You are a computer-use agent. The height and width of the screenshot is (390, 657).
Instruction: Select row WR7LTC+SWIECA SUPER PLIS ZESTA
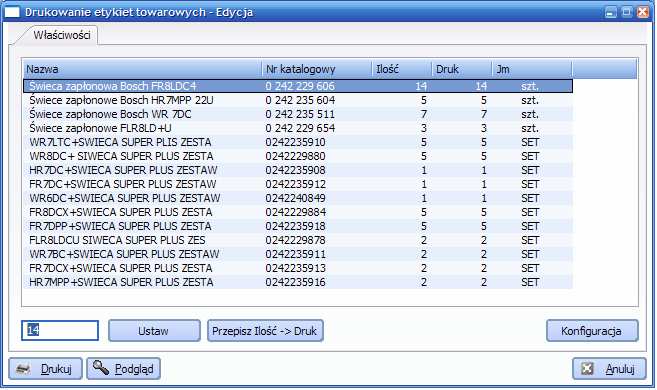298,142
